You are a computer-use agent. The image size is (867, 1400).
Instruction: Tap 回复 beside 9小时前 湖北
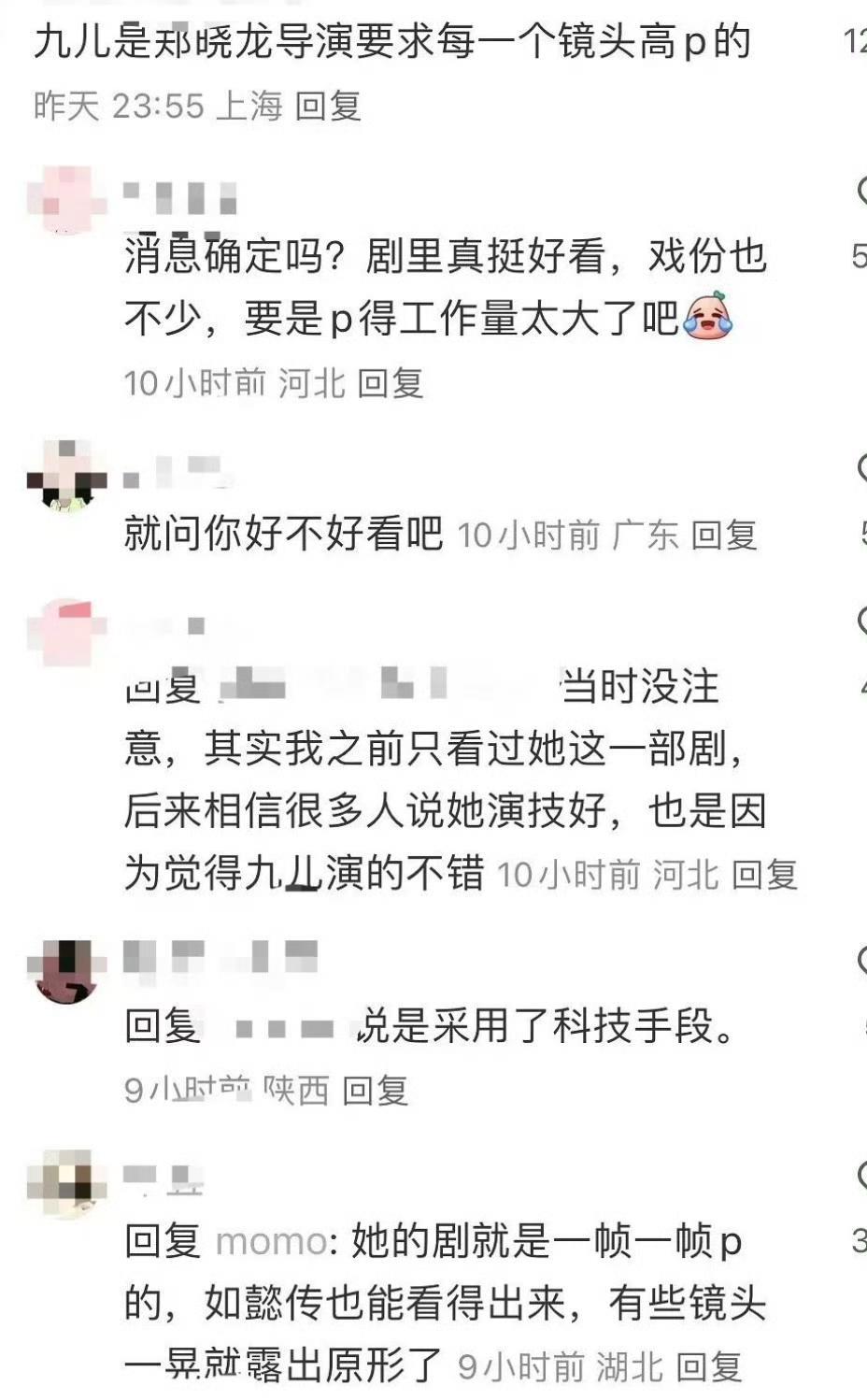(x=710, y=1367)
